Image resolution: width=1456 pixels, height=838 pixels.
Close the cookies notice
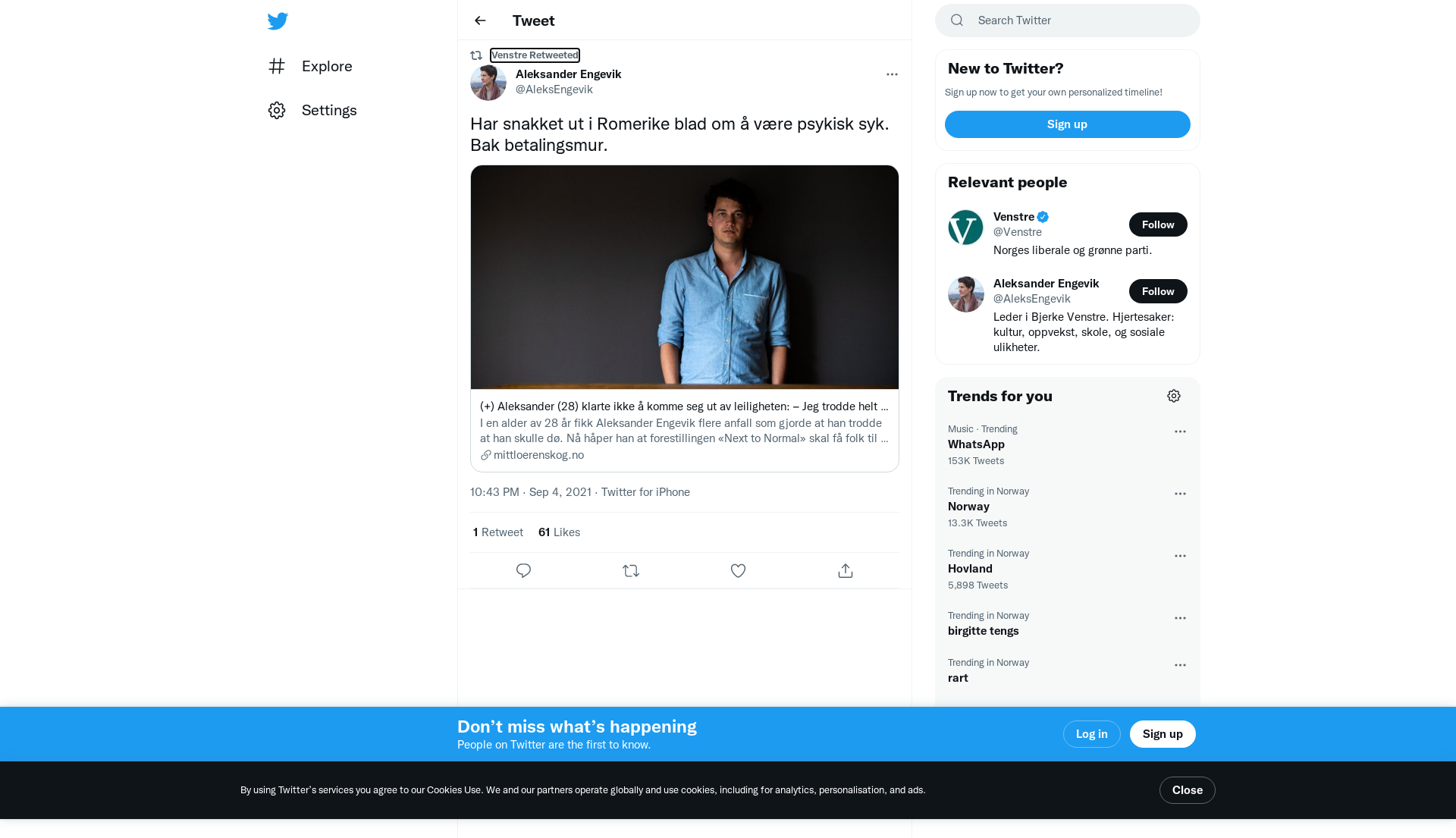tap(1187, 790)
